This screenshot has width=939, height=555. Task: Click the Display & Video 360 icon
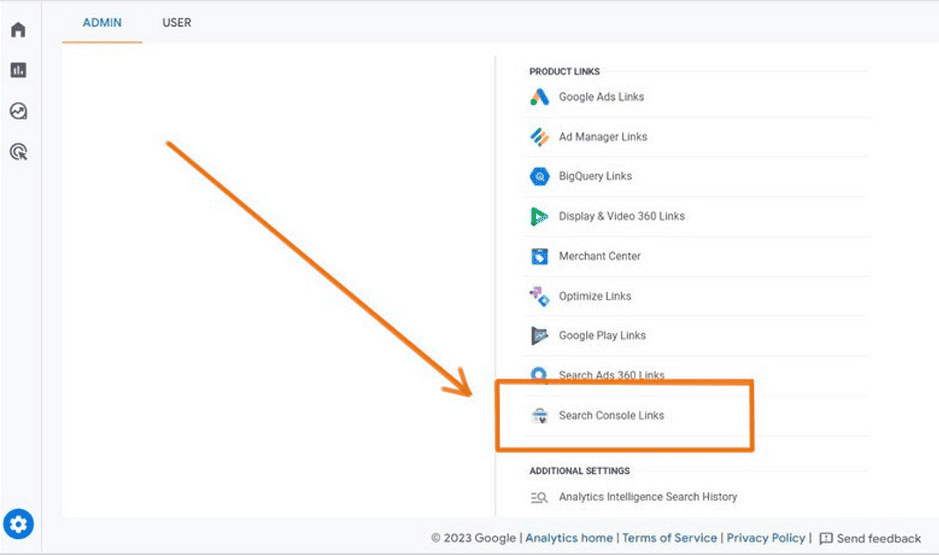pos(539,216)
